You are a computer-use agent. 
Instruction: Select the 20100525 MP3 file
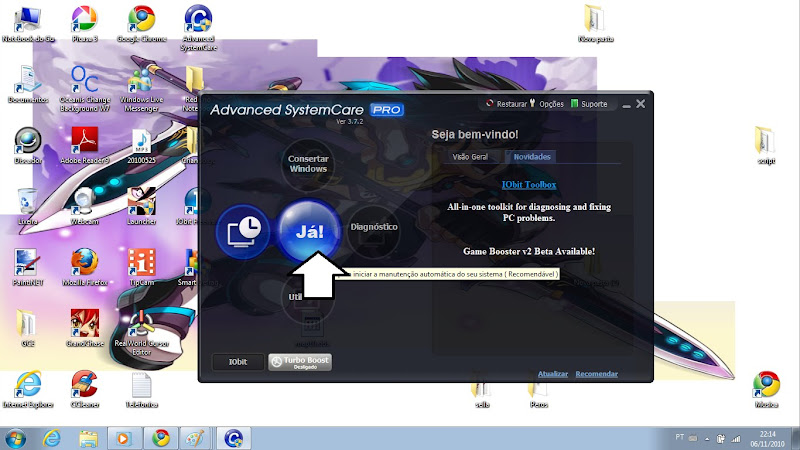[x=141, y=145]
